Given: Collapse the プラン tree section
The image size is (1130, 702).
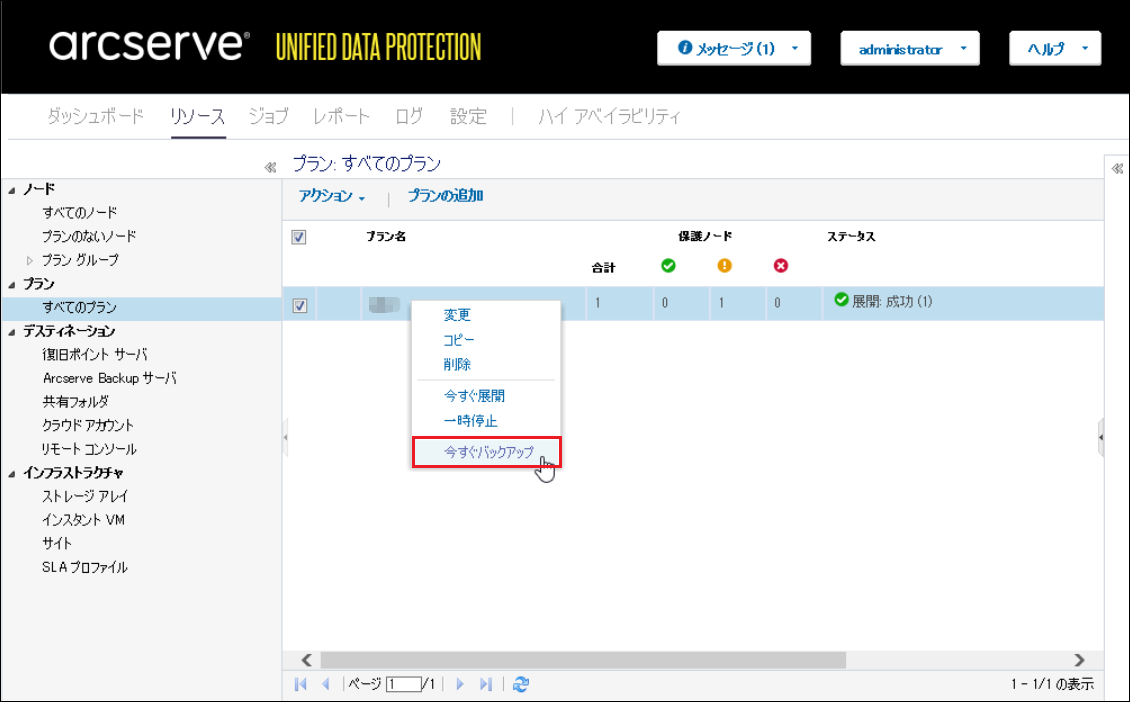Looking at the screenshot, I should click(12, 285).
